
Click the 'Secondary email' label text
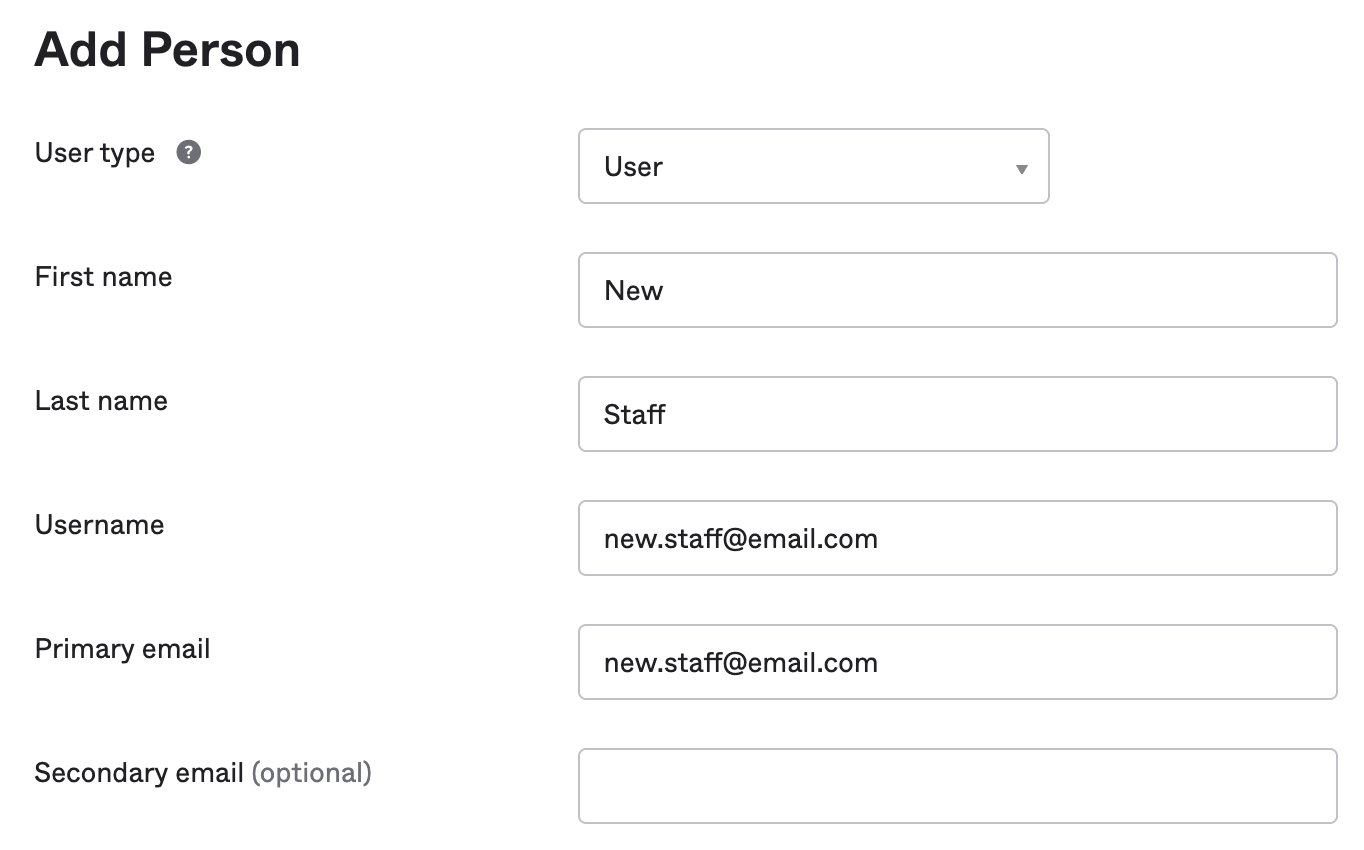[139, 773]
